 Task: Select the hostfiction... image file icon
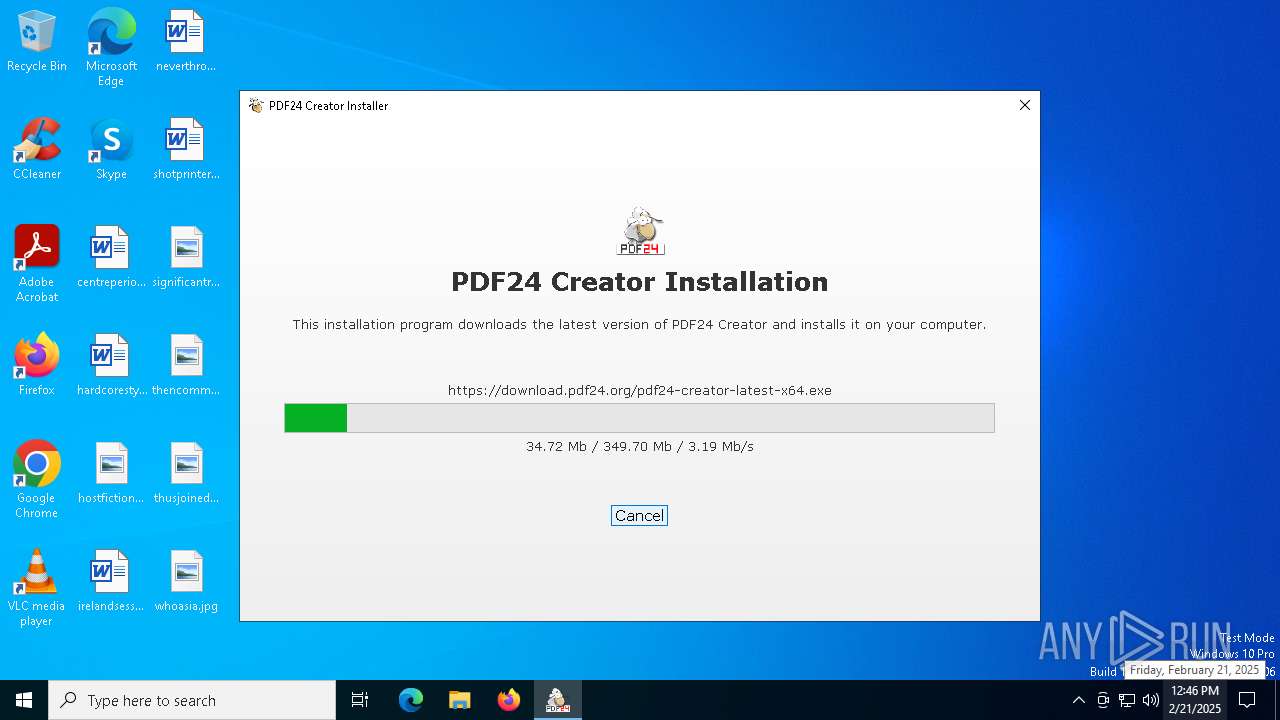(x=111, y=474)
